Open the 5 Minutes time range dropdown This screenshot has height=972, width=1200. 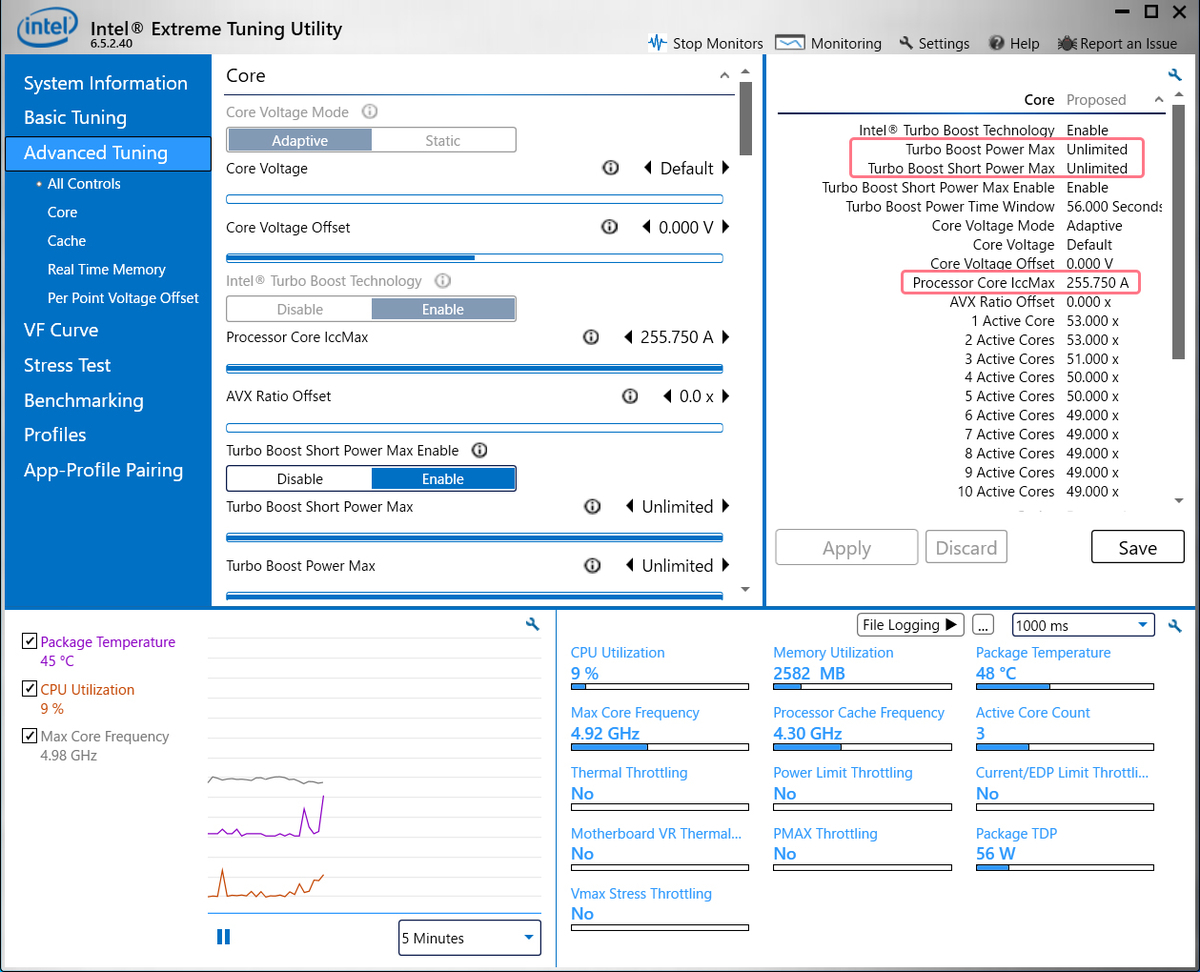pyautogui.click(x=469, y=938)
